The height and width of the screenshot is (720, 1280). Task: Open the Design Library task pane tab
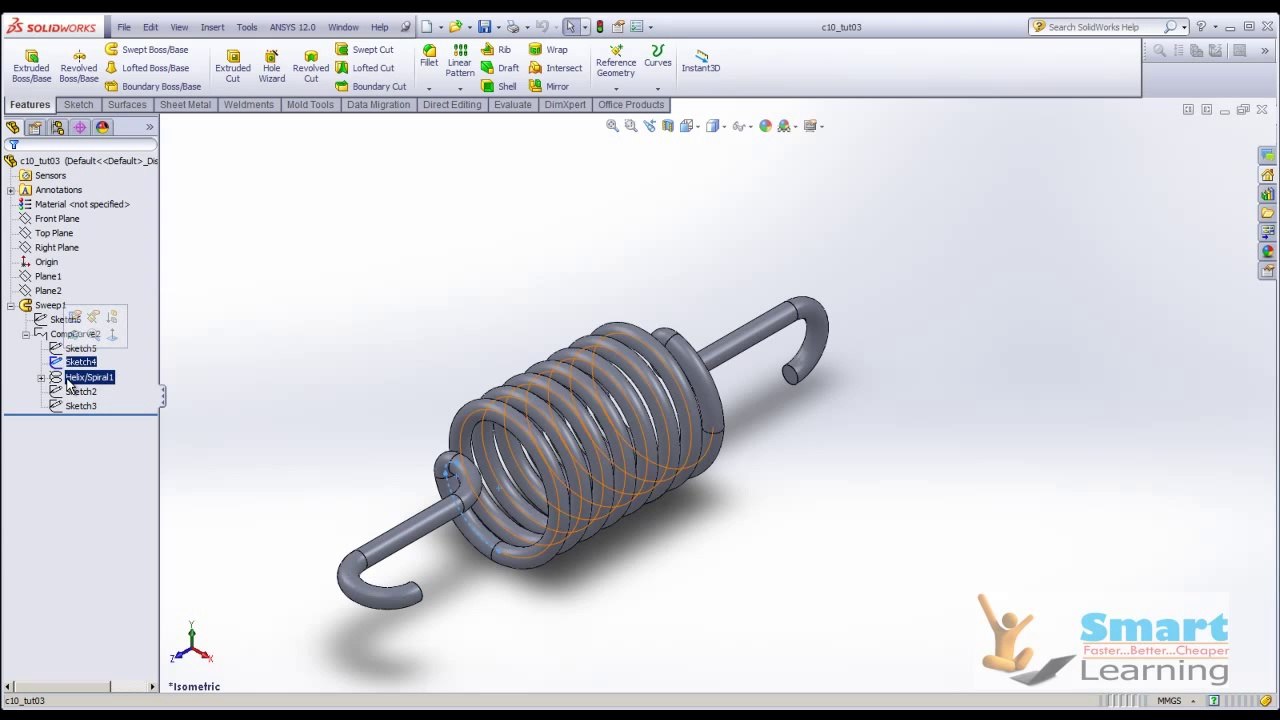pos(1267,194)
